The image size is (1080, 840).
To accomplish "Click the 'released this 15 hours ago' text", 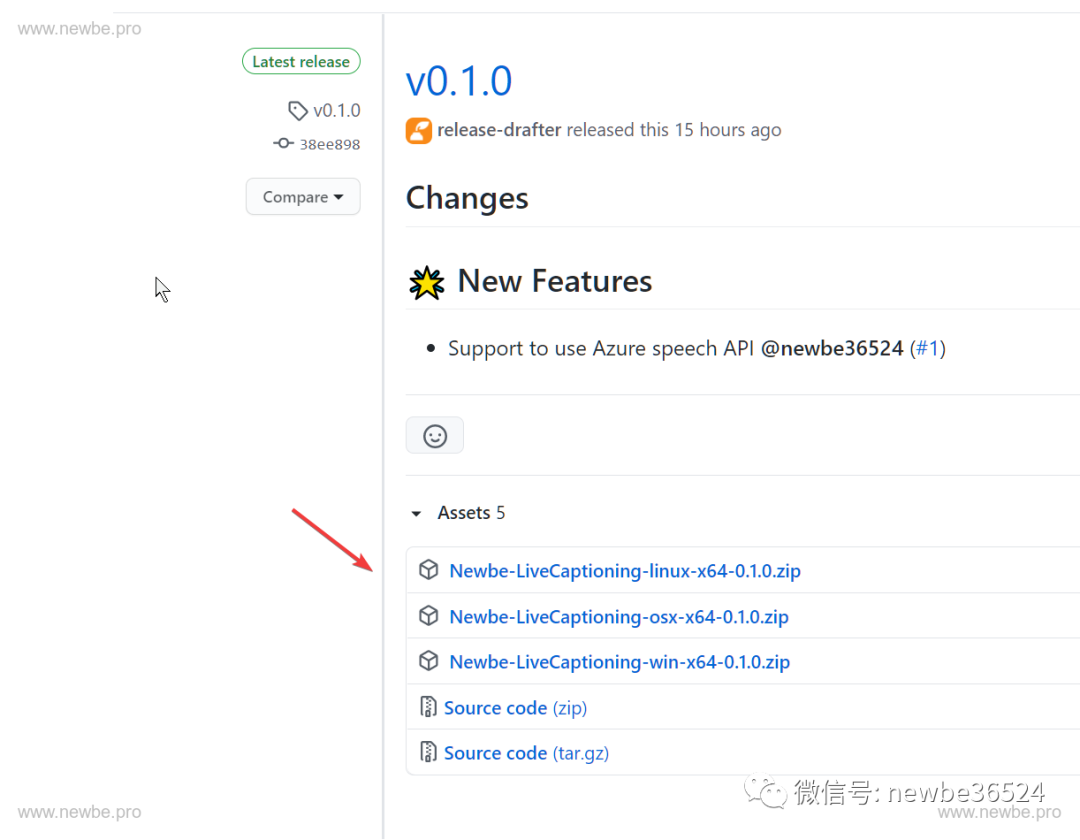I will (674, 130).
